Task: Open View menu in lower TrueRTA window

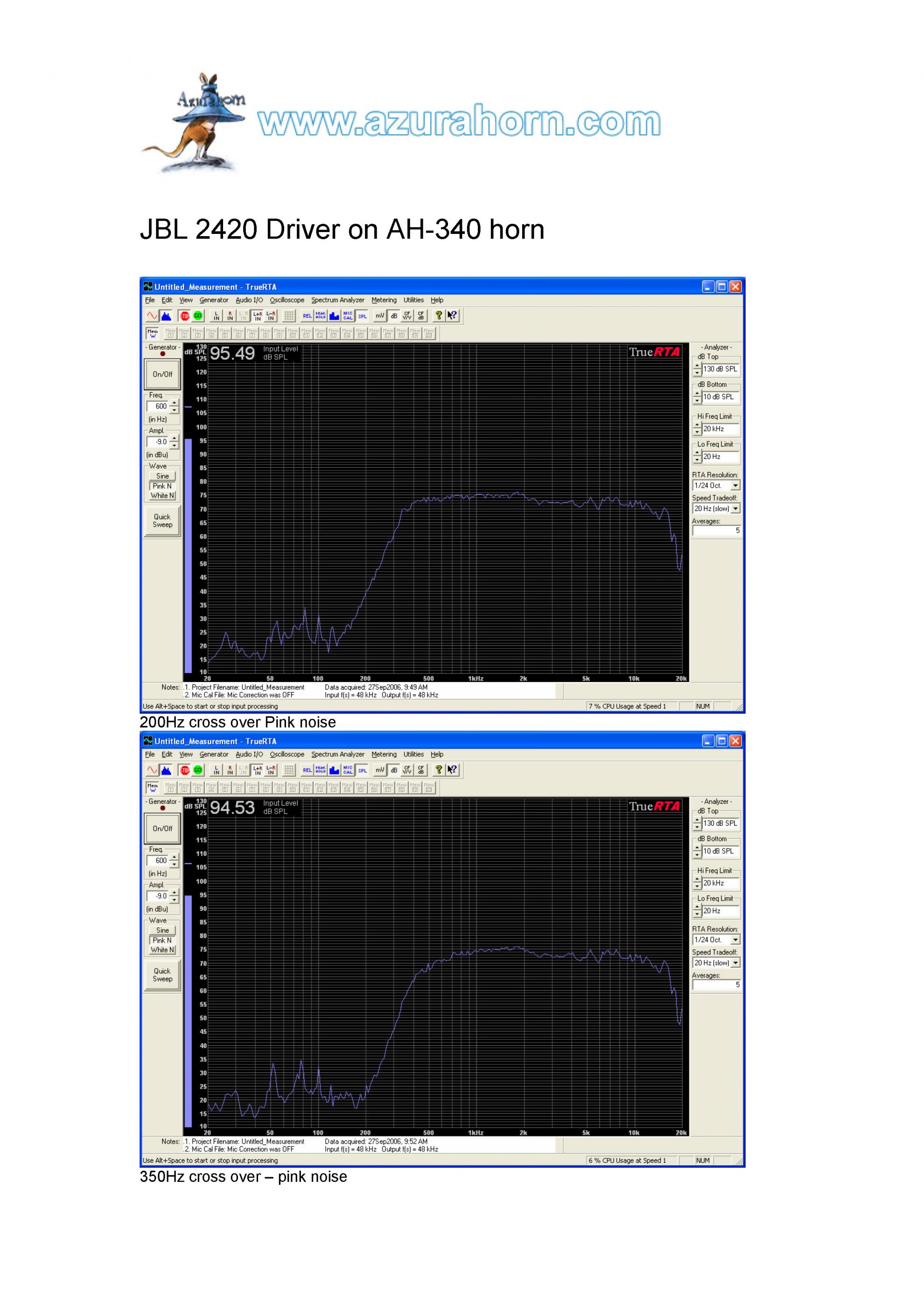Action: coord(186,754)
